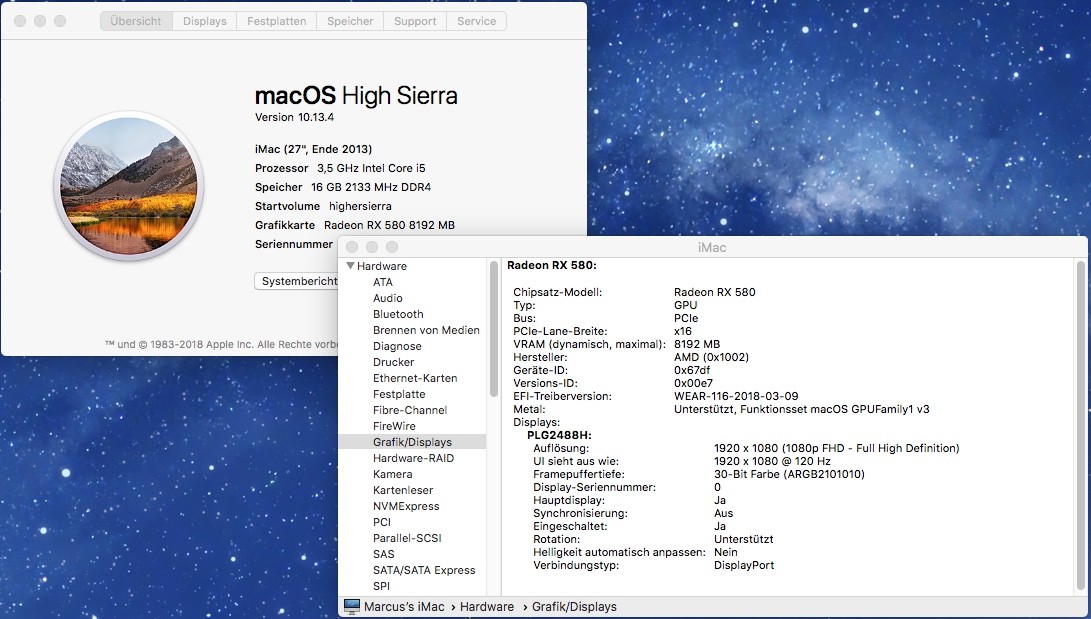Click the Grafikkarte Radeon RX 580 line
Screen dimensions: 1091x619
click(355, 225)
